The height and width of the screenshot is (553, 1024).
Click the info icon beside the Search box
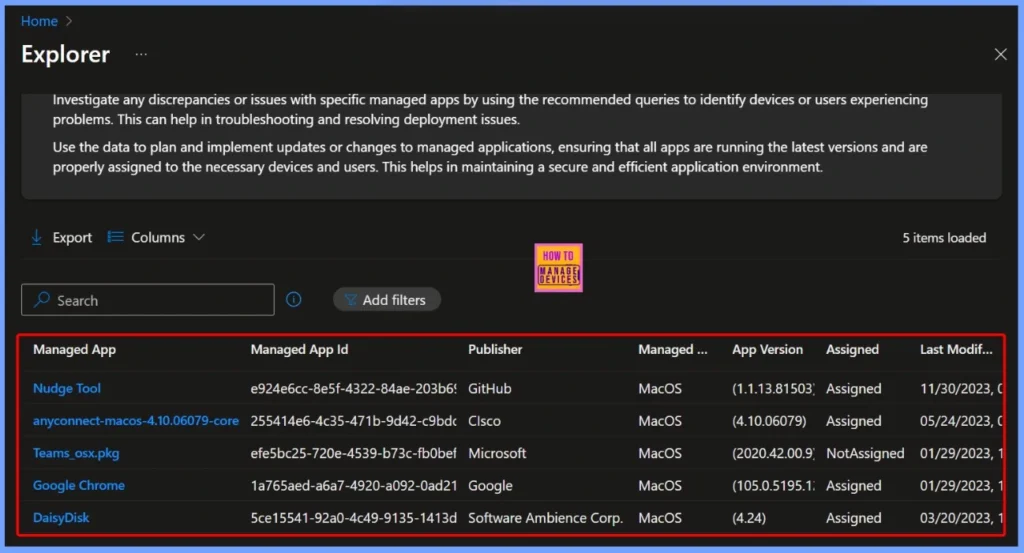pyautogui.click(x=294, y=300)
